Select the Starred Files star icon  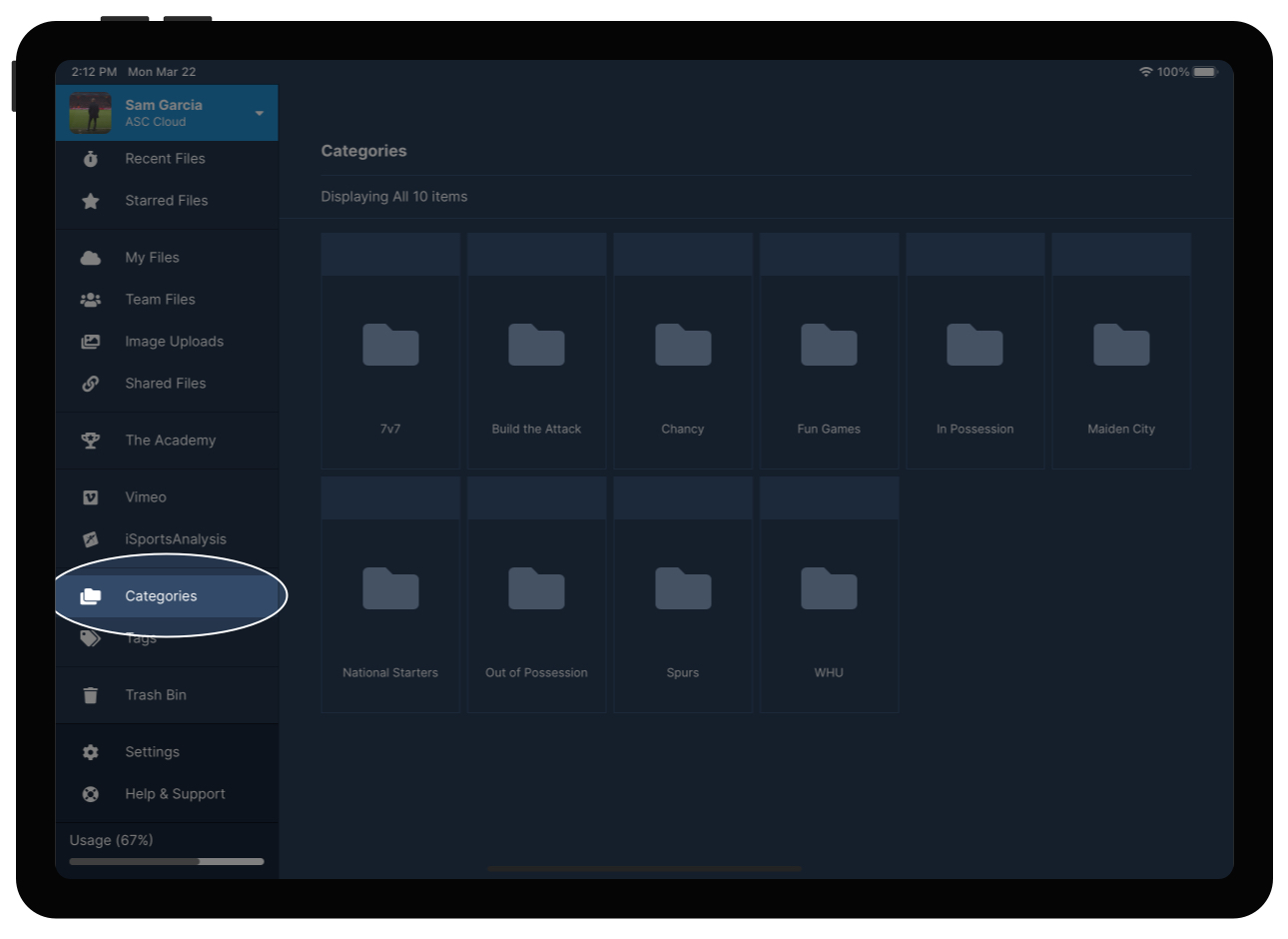(91, 200)
